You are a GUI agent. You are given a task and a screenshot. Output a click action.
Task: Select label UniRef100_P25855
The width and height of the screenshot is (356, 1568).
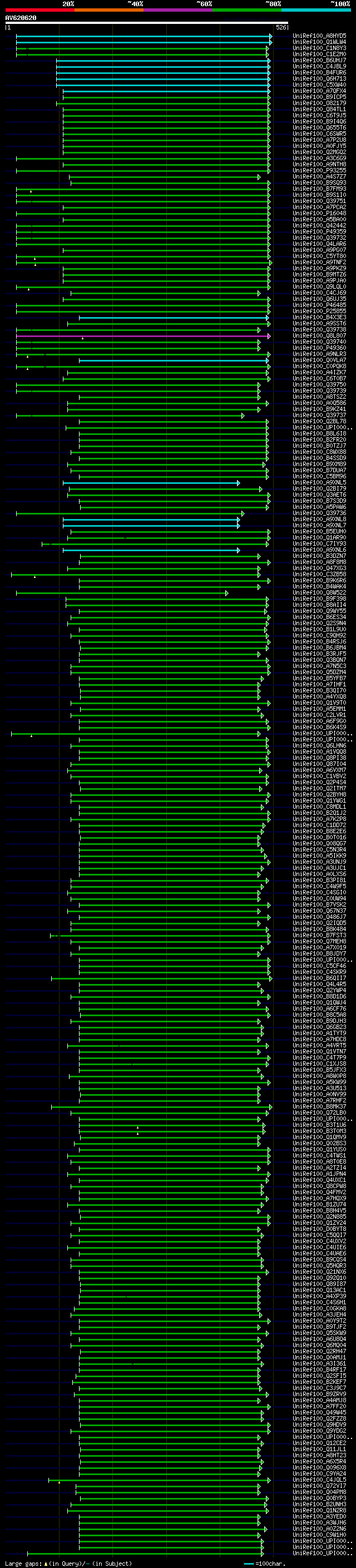click(x=319, y=311)
